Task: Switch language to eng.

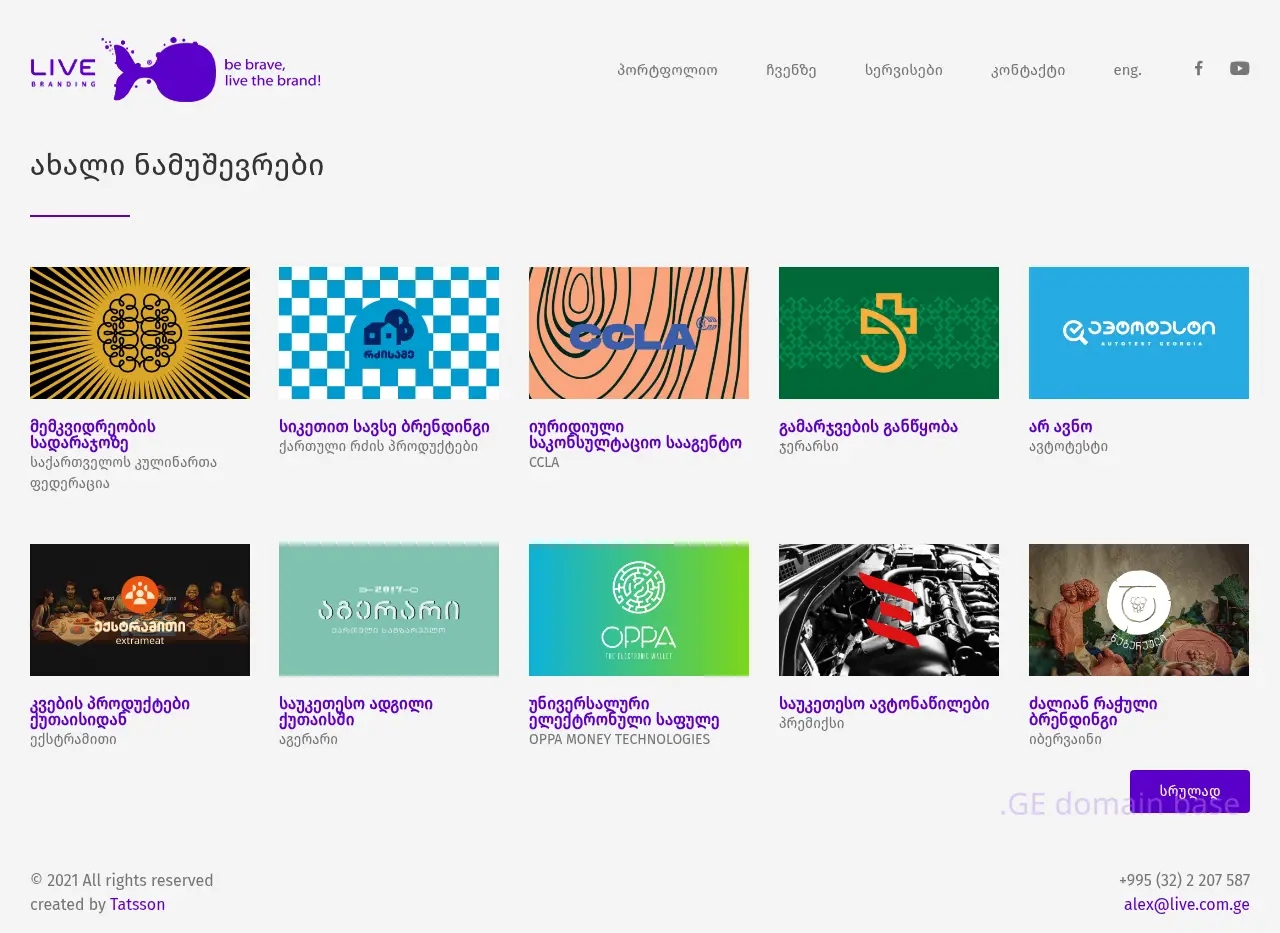Action: [x=1127, y=70]
